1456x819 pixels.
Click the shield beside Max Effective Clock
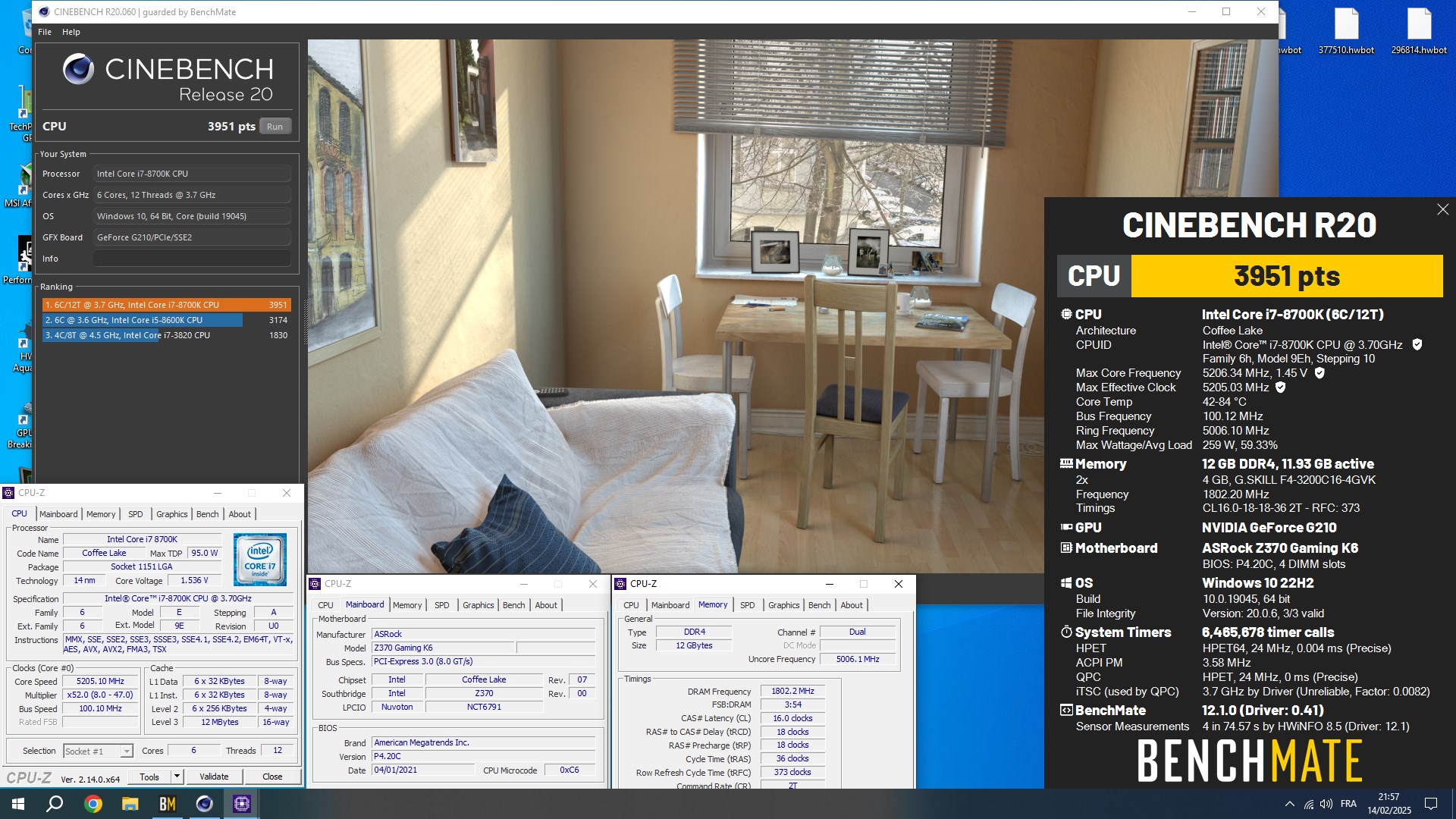(x=1280, y=388)
